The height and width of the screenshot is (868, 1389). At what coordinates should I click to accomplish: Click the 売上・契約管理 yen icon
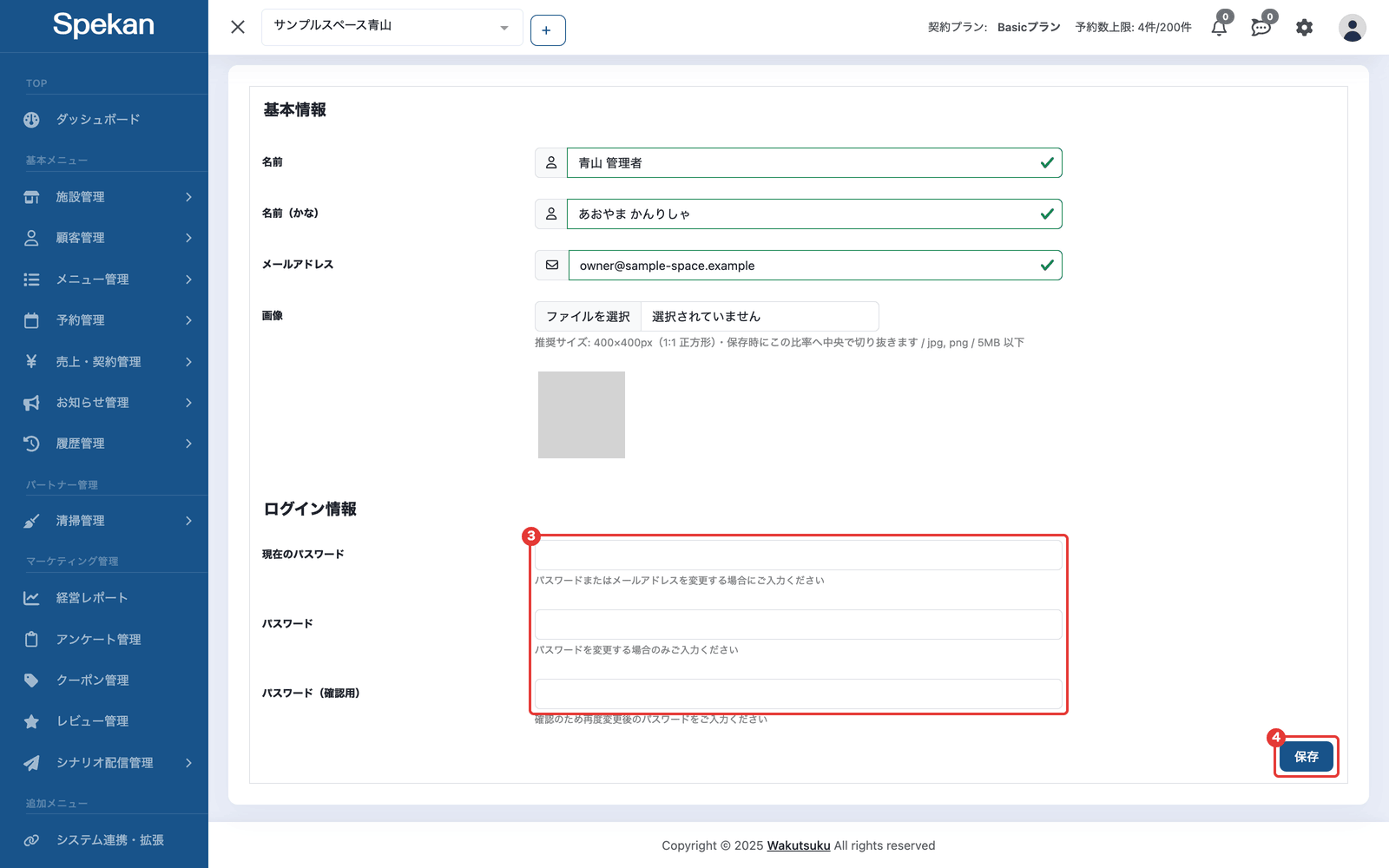click(31, 361)
